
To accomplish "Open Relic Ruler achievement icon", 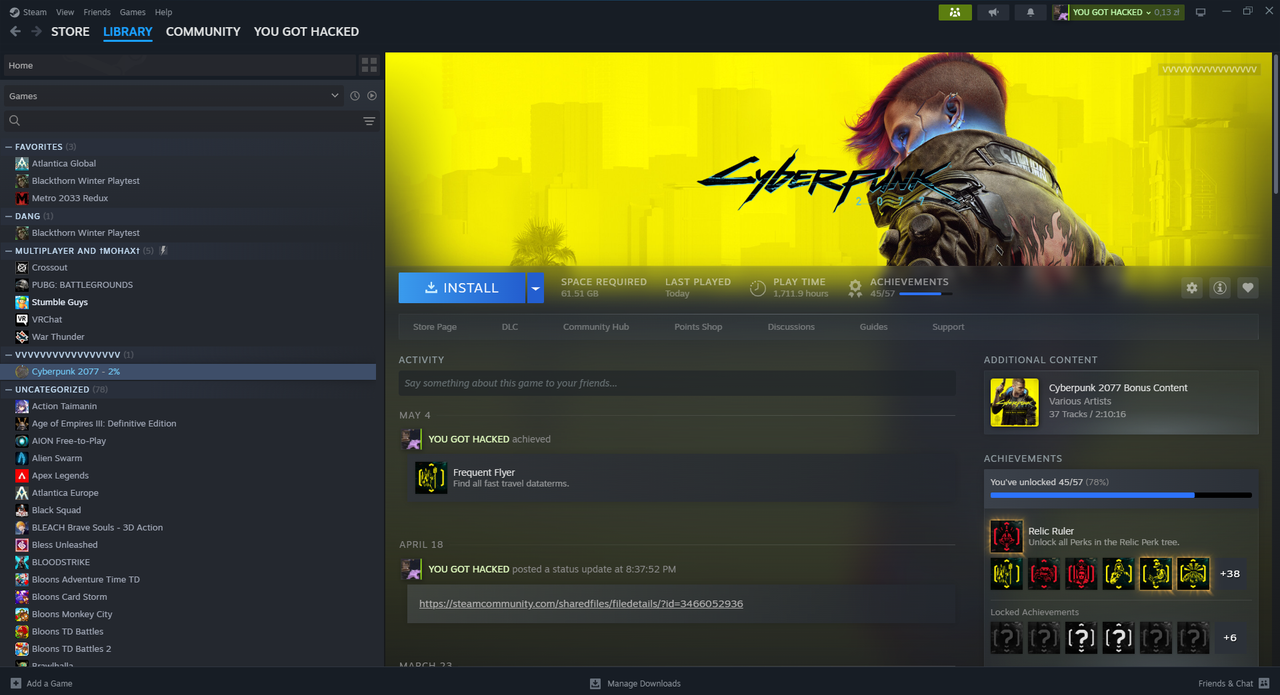I will (1006, 537).
